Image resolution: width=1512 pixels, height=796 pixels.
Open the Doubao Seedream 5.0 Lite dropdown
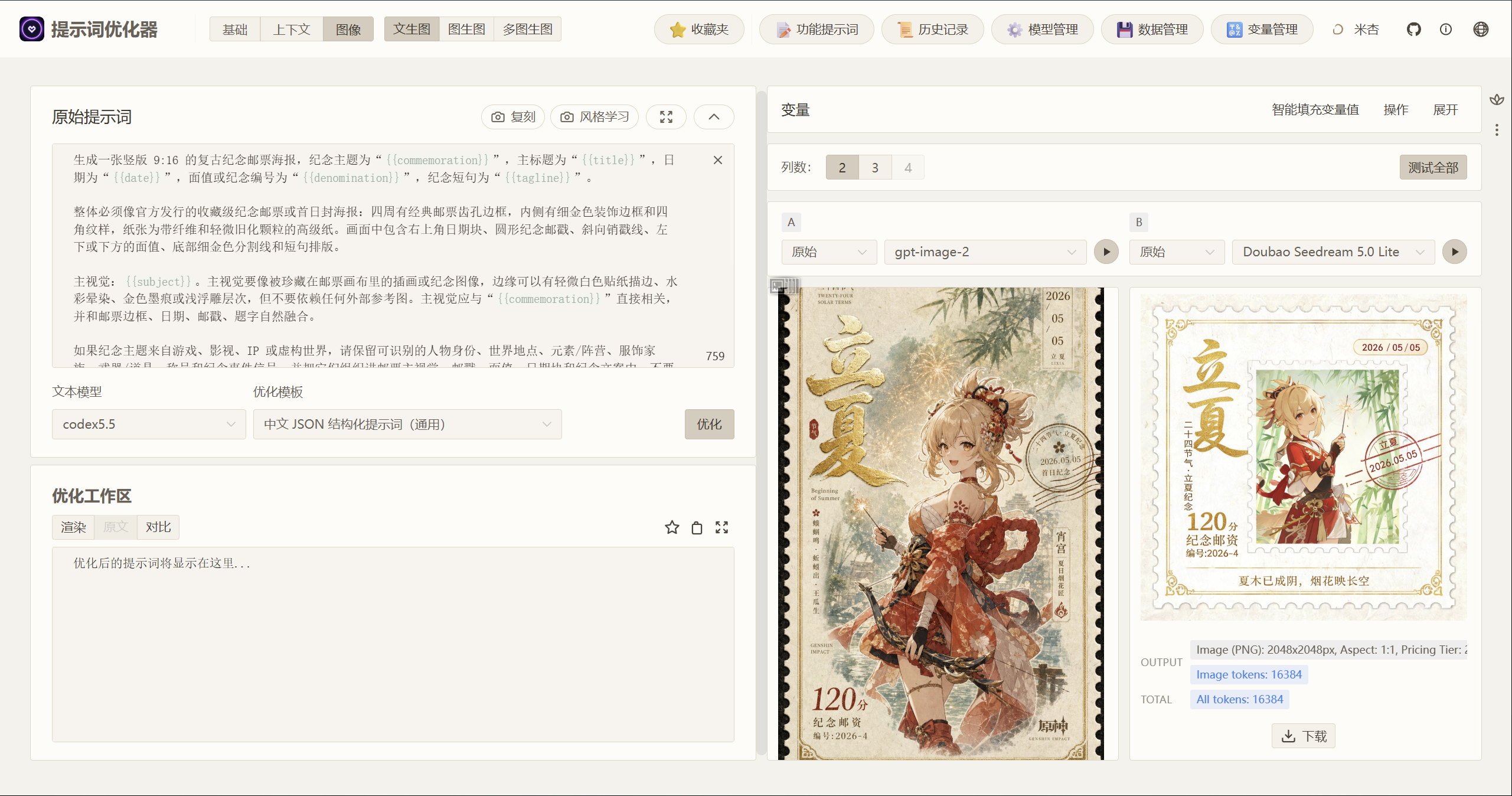pyautogui.click(x=1333, y=252)
